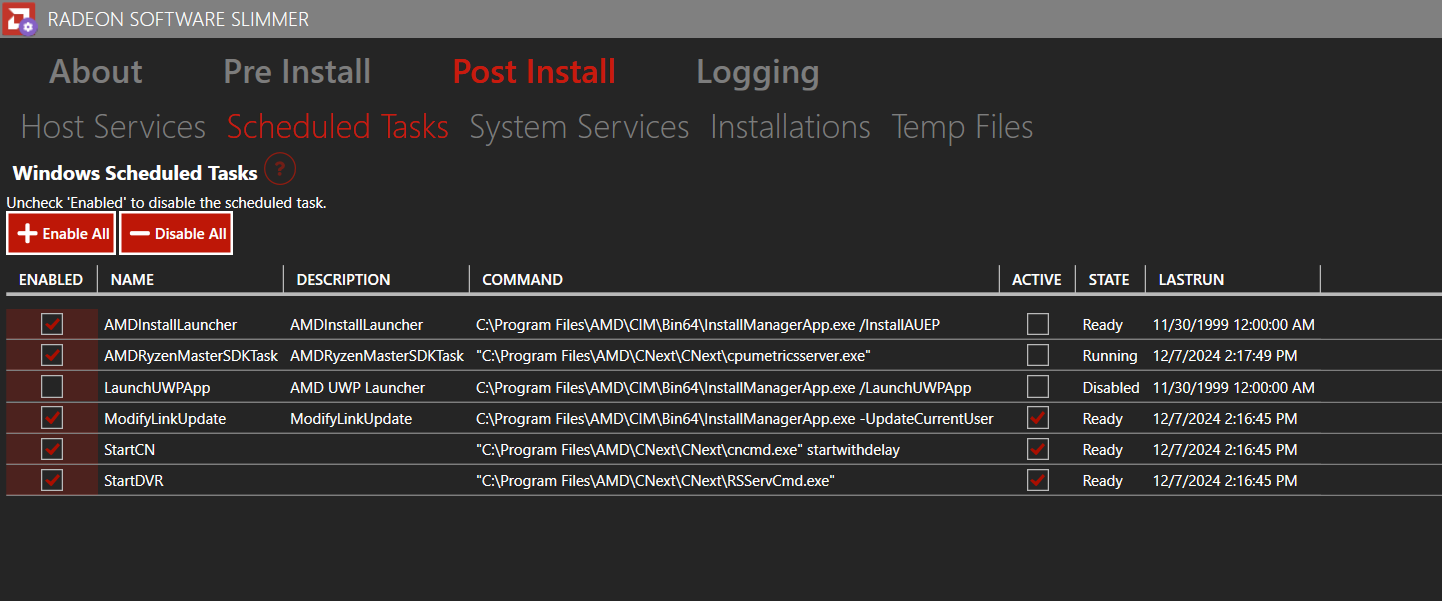Open the About tab
1442x601 pixels.
pyautogui.click(x=96, y=72)
